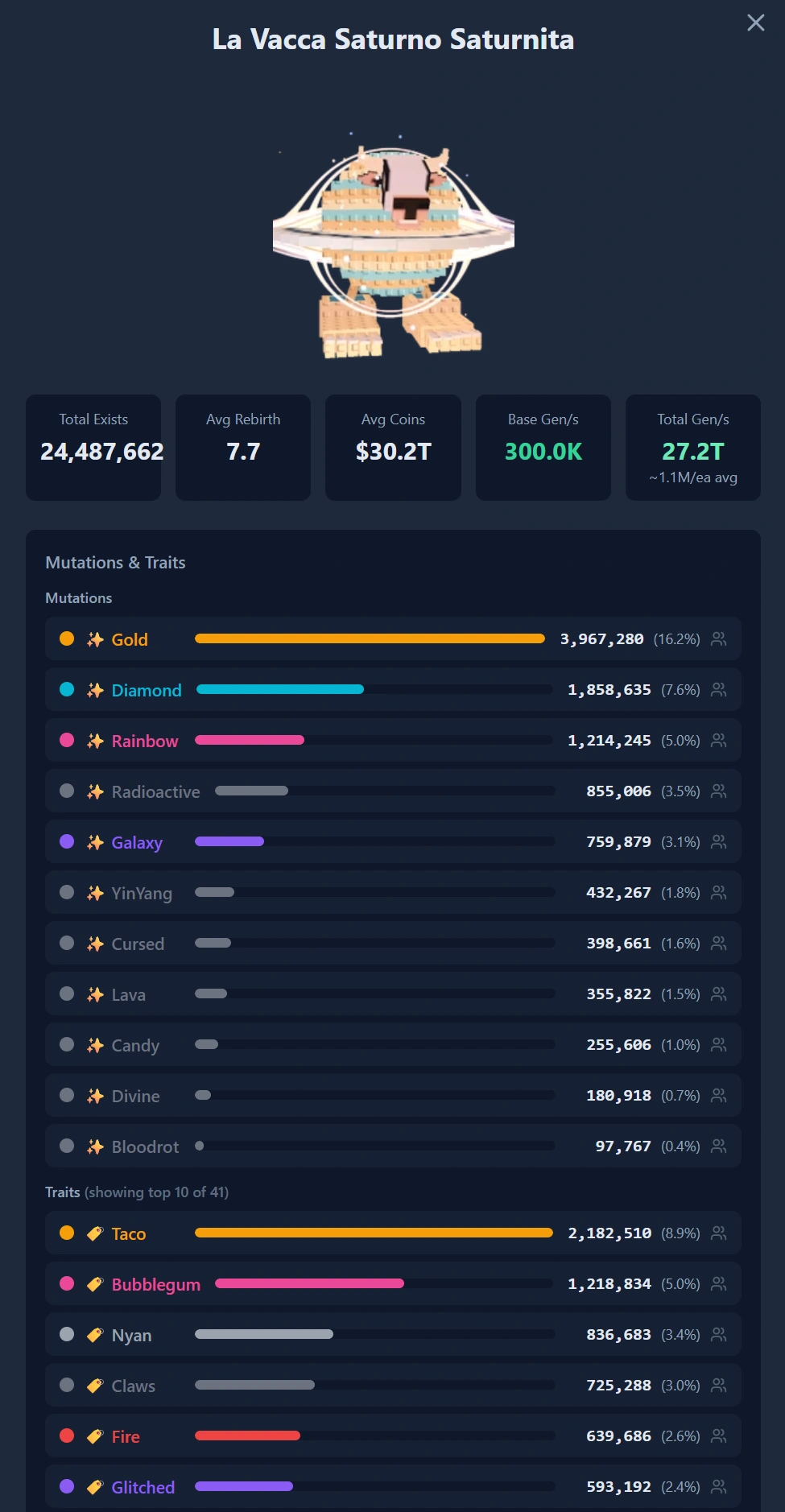Click the orange dot on Gold row

click(67, 638)
